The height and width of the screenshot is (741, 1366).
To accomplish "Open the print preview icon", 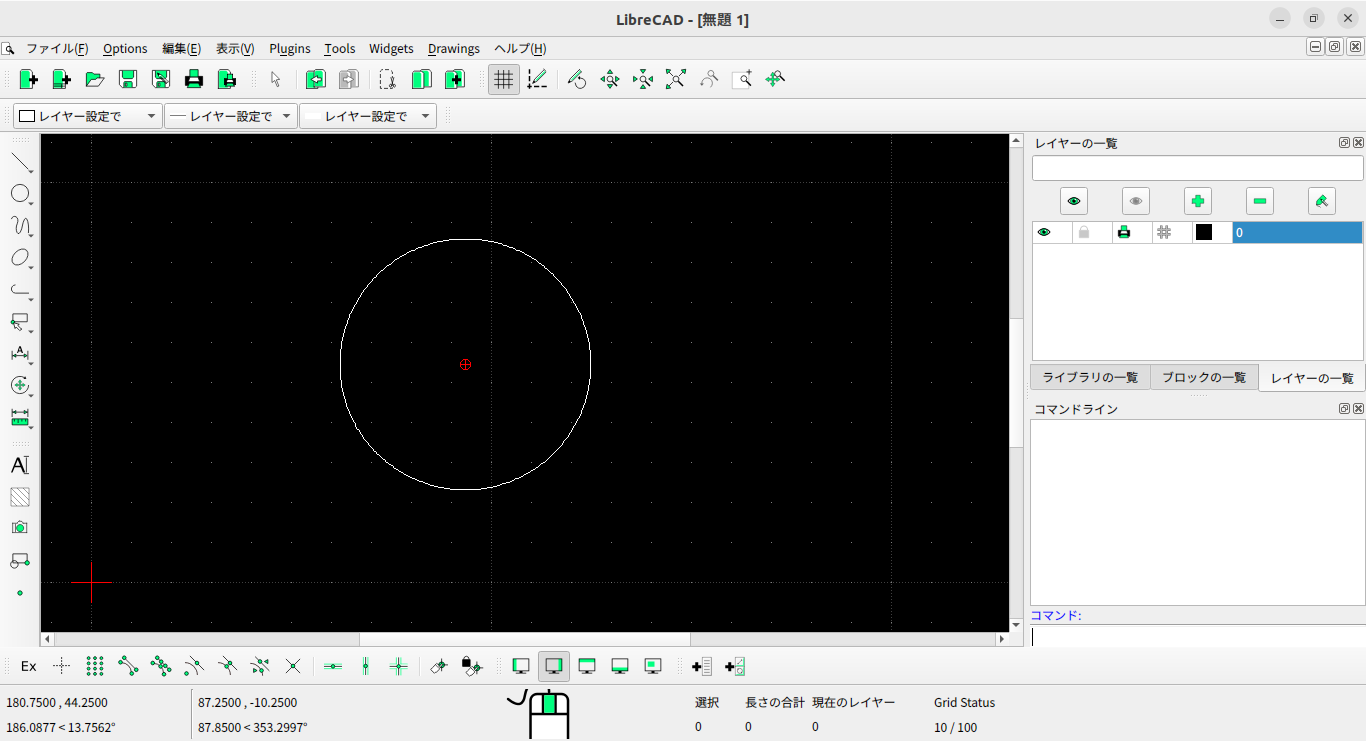I will tap(227, 79).
